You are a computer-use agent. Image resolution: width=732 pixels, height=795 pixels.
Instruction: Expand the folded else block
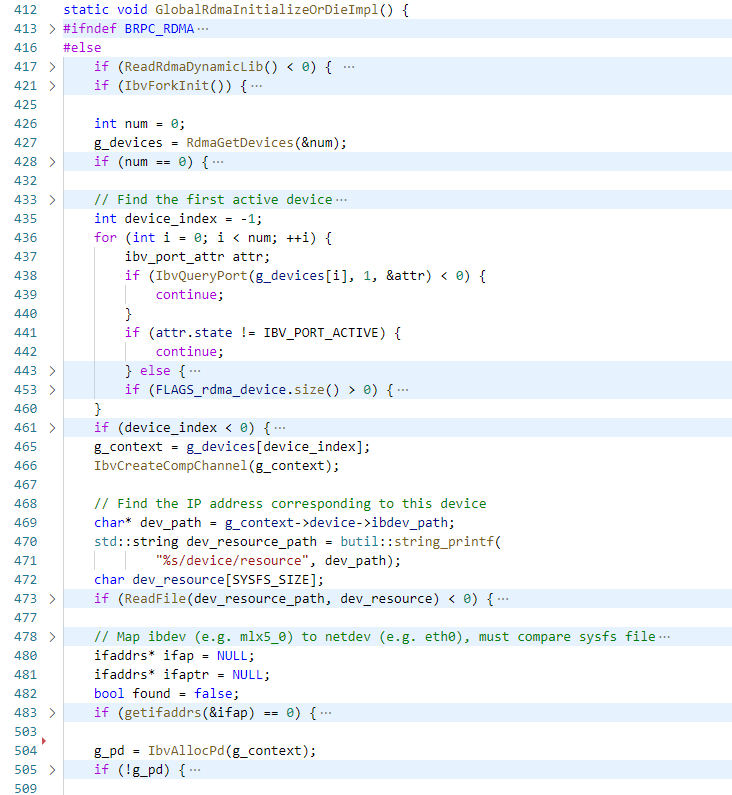(52, 371)
